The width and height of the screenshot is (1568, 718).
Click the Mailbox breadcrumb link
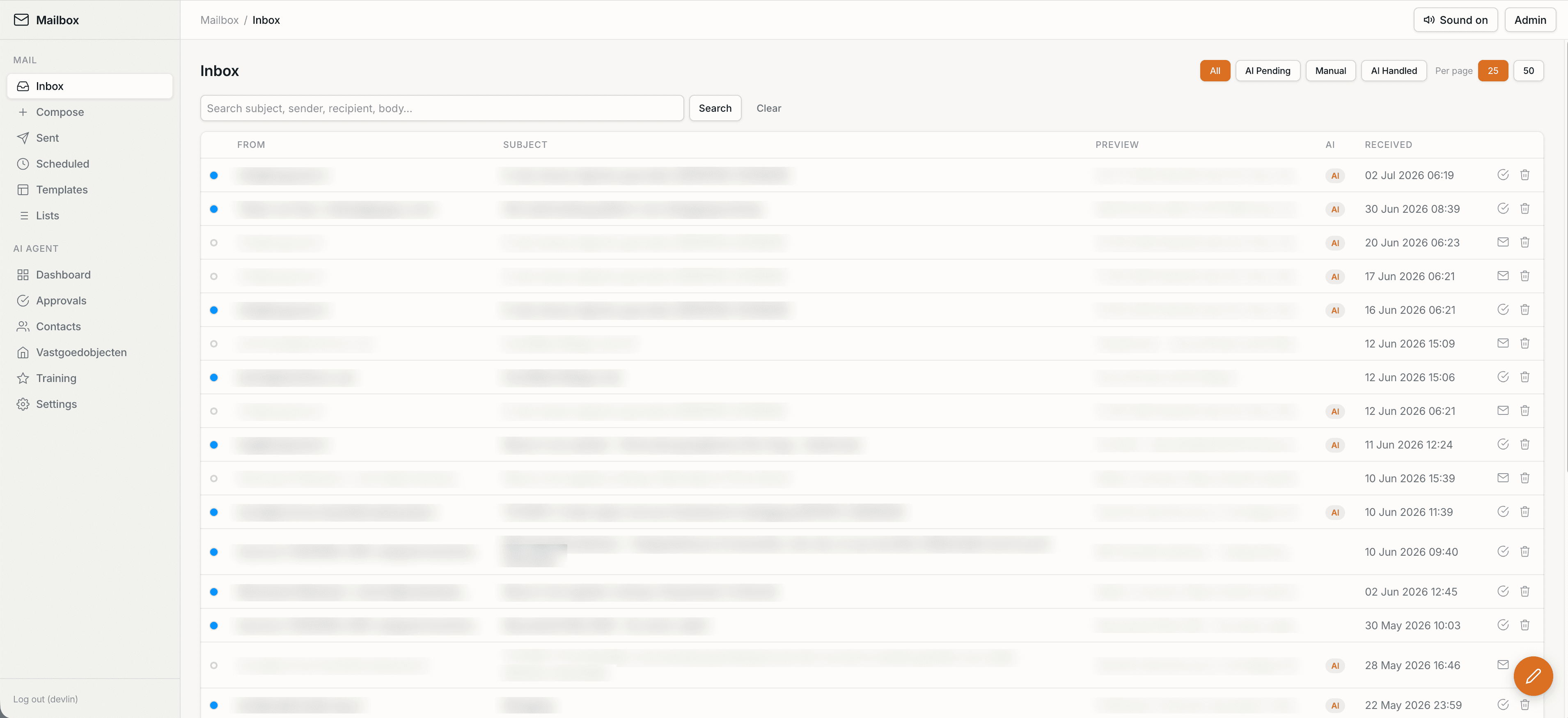(x=219, y=19)
